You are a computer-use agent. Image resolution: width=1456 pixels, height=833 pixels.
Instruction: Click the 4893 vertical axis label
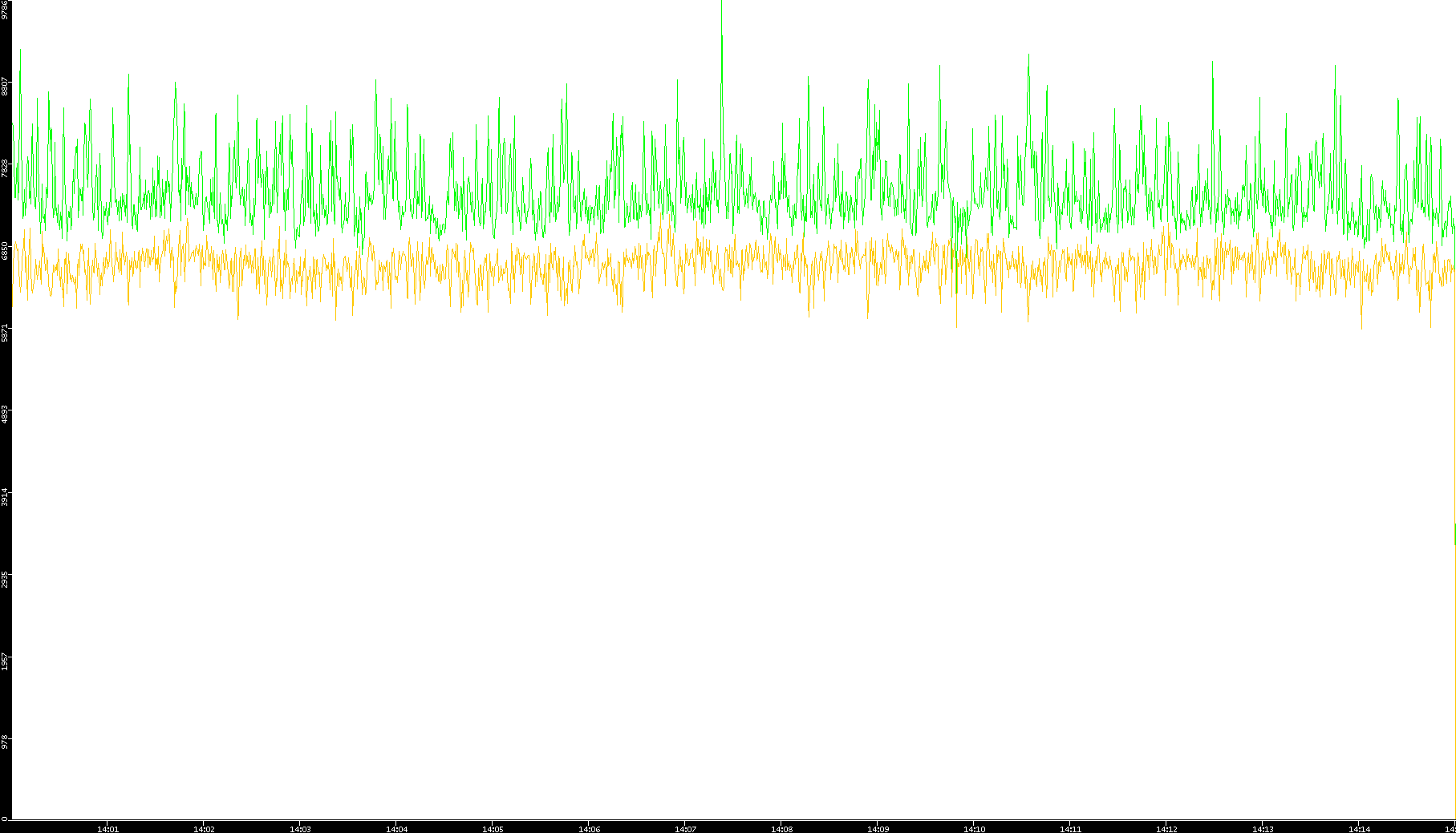click(5, 414)
